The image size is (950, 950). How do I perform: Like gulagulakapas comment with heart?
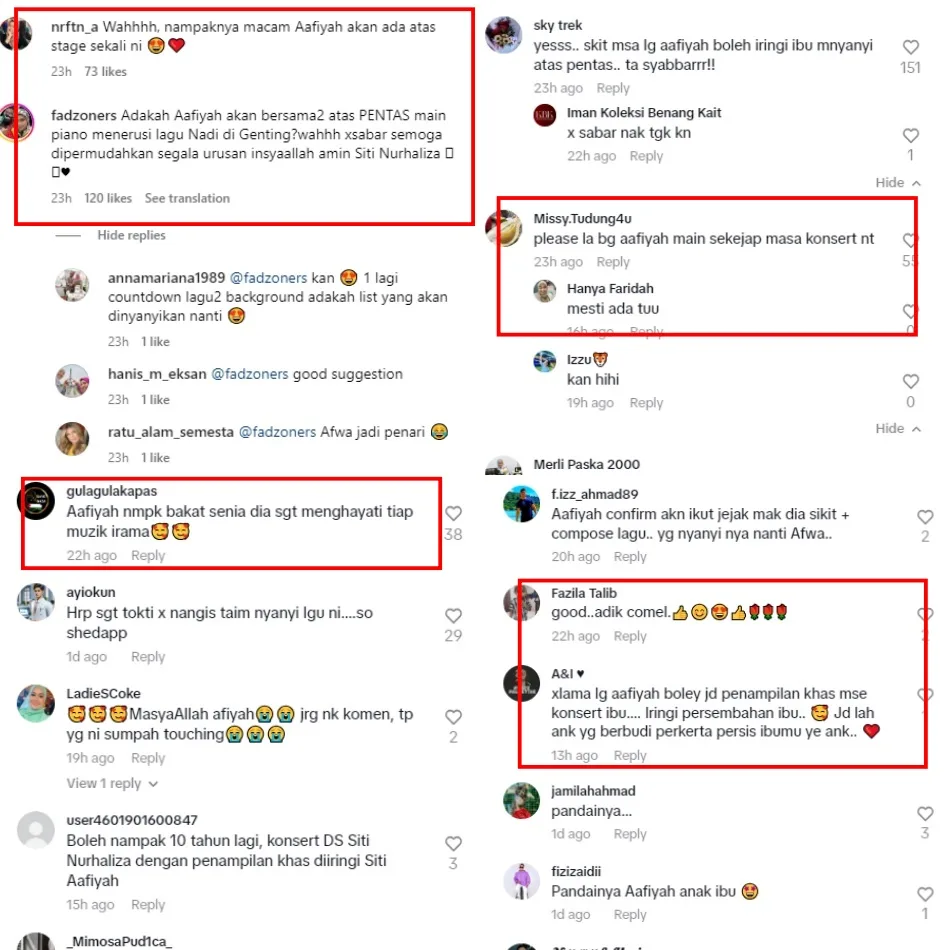pos(453,514)
